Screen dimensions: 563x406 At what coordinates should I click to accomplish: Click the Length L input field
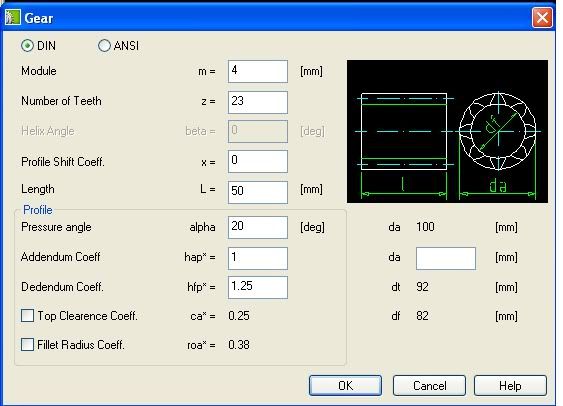click(x=258, y=192)
